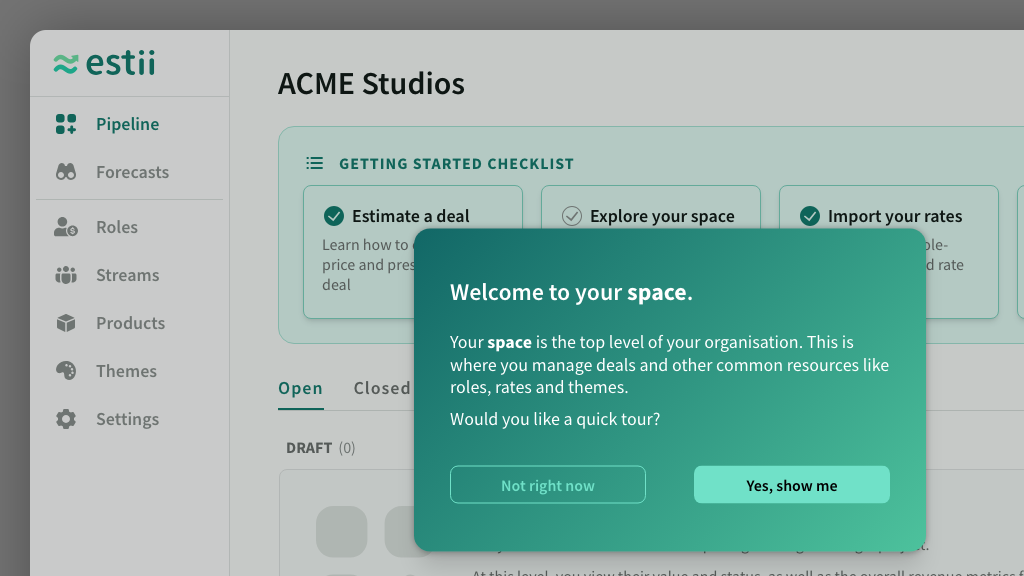Image resolution: width=1024 pixels, height=576 pixels.
Task: Open Settings with the gear icon
Action: click(66, 419)
